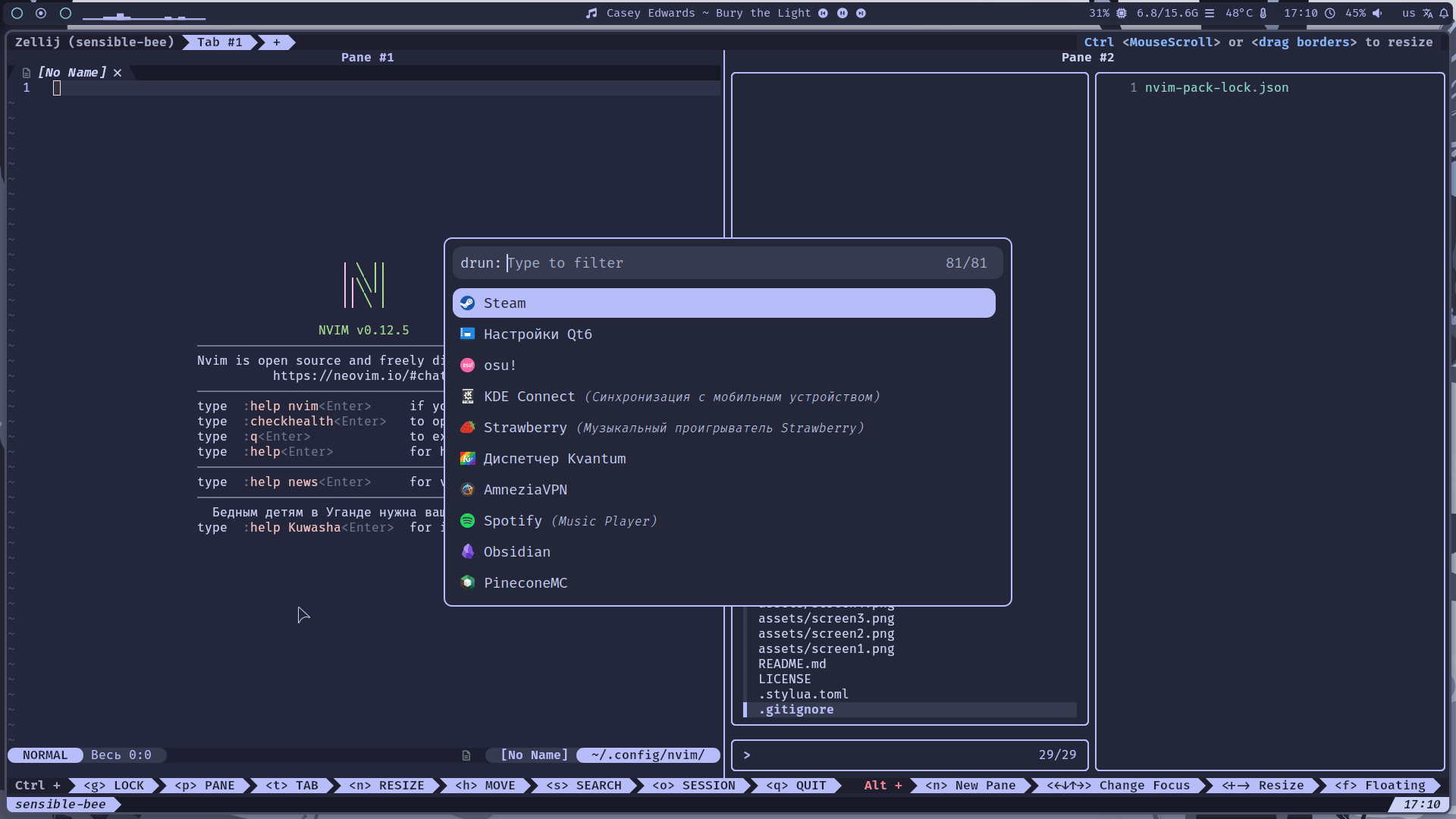Go to previous track in top bar
Viewport: 1456px width, 819px height.
823,13
